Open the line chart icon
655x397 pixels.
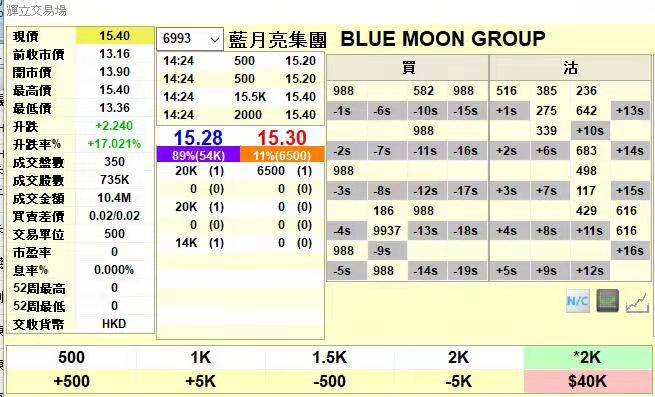(x=637, y=302)
